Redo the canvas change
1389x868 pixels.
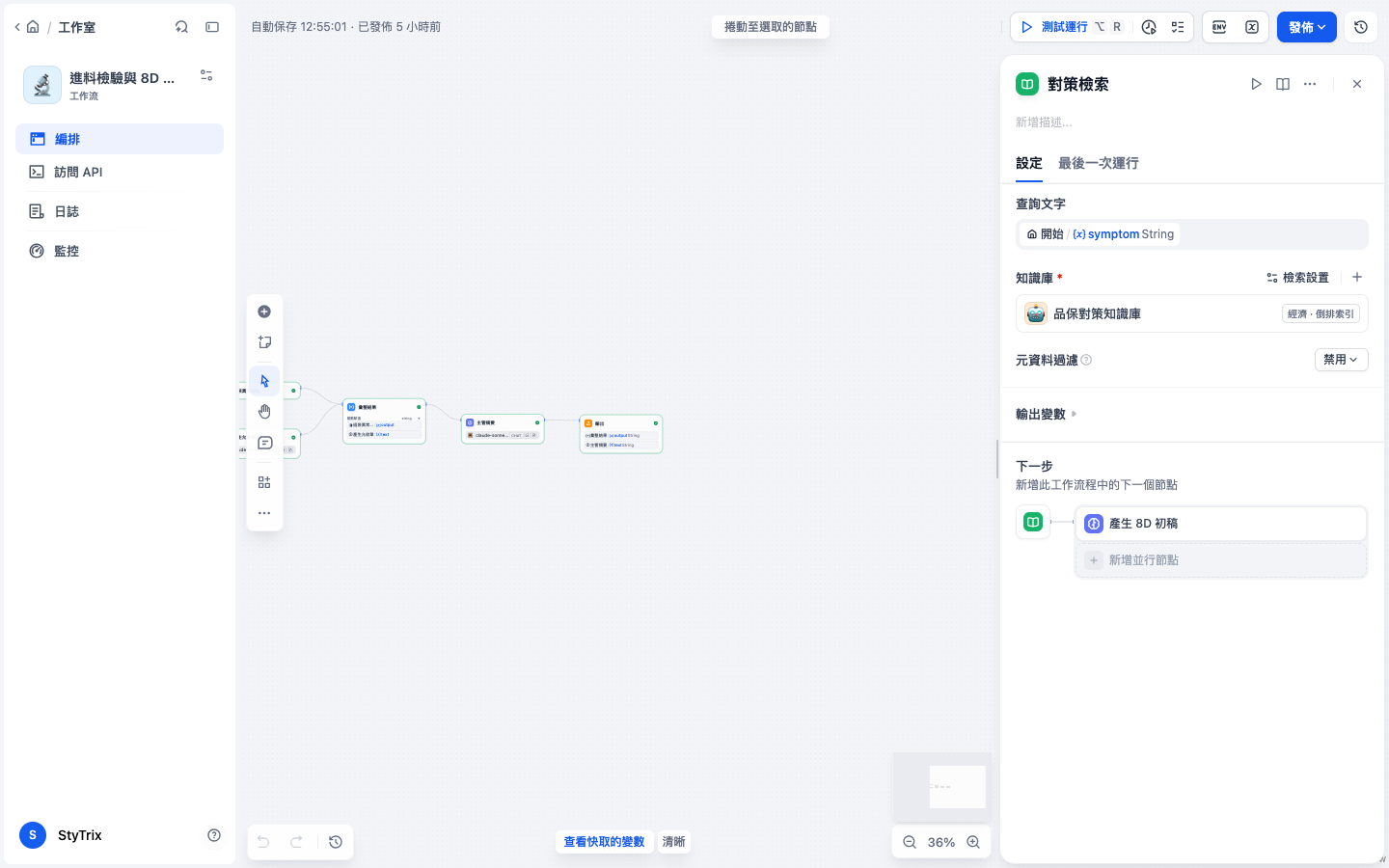pos(296,842)
